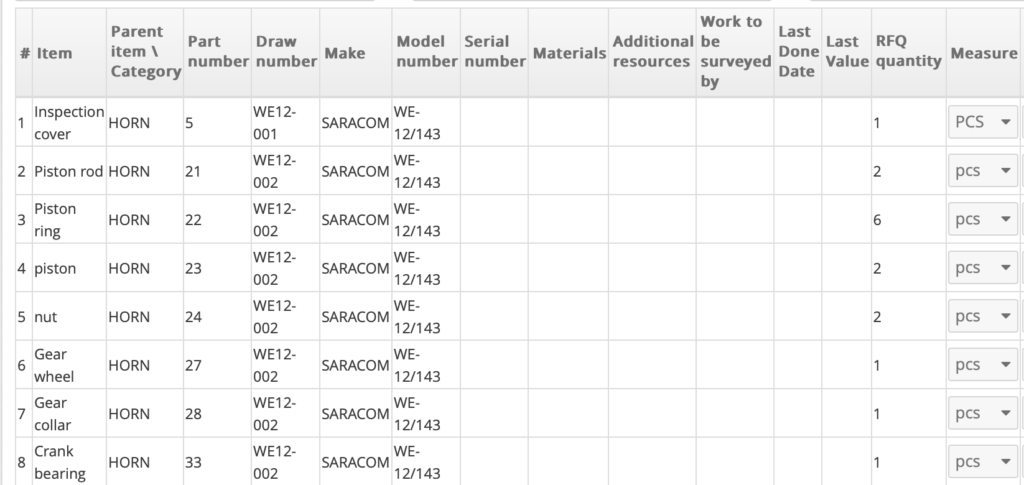1024x485 pixels.
Task: Click the Model number column header
Action: pyautogui.click(x=426, y=52)
